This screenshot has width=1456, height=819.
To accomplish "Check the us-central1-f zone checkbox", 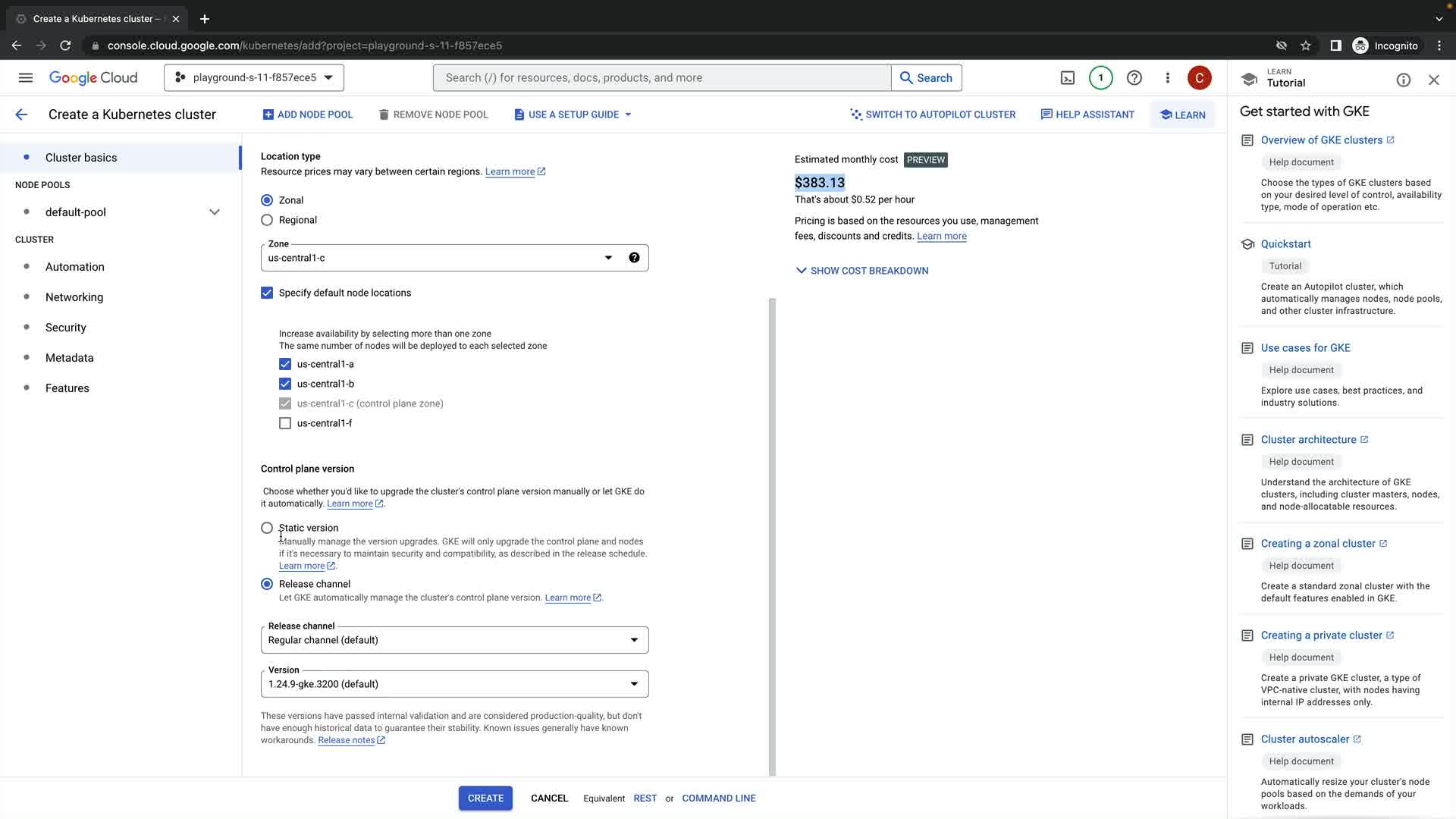I will (285, 423).
